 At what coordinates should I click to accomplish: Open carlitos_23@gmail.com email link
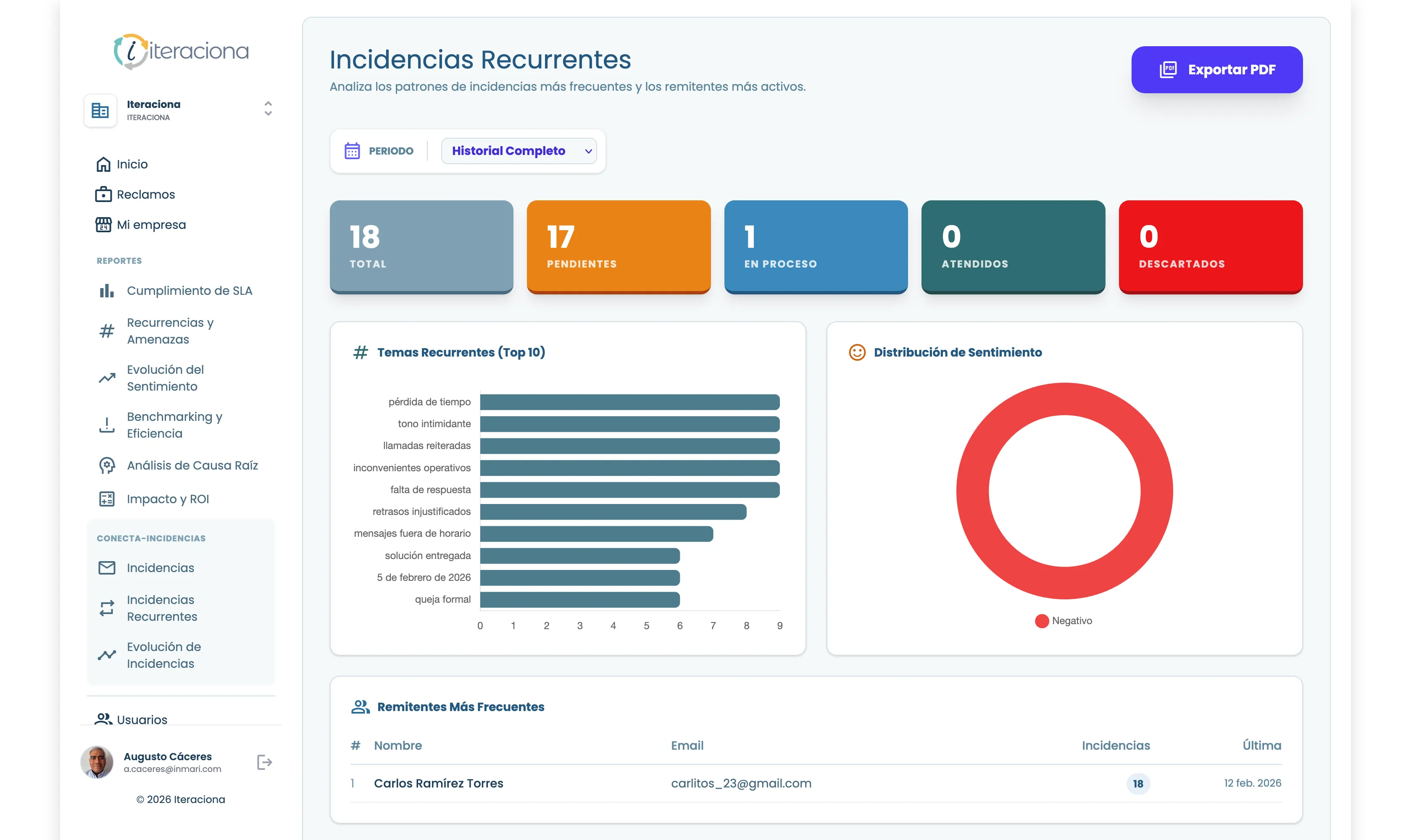[741, 783]
